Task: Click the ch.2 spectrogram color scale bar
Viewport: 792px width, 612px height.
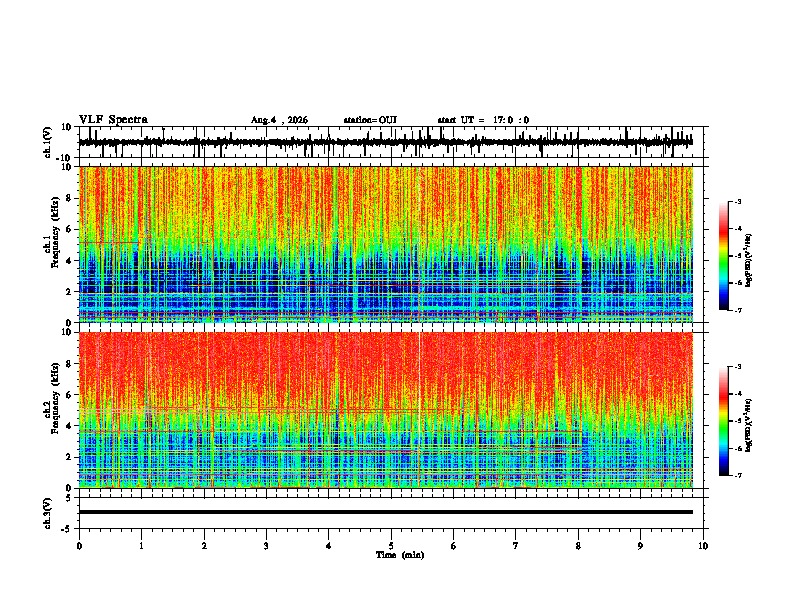Action: [724, 421]
